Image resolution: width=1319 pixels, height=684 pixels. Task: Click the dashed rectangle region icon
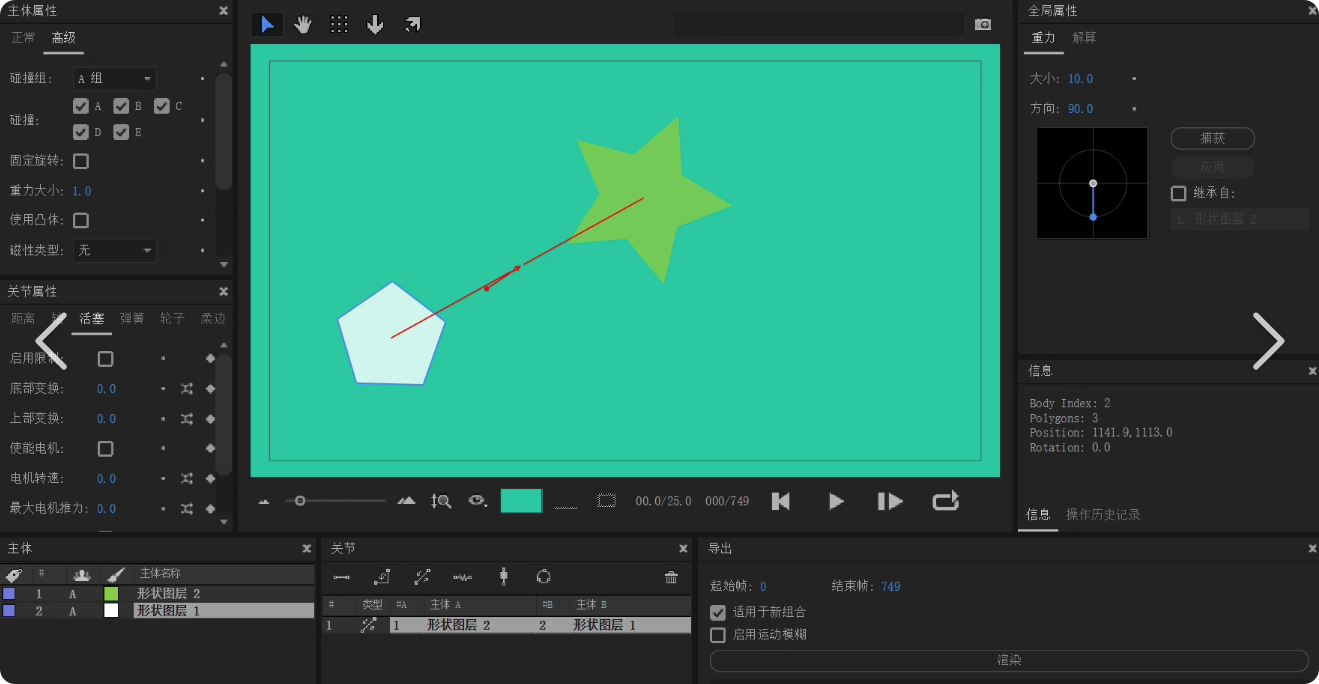pos(607,500)
